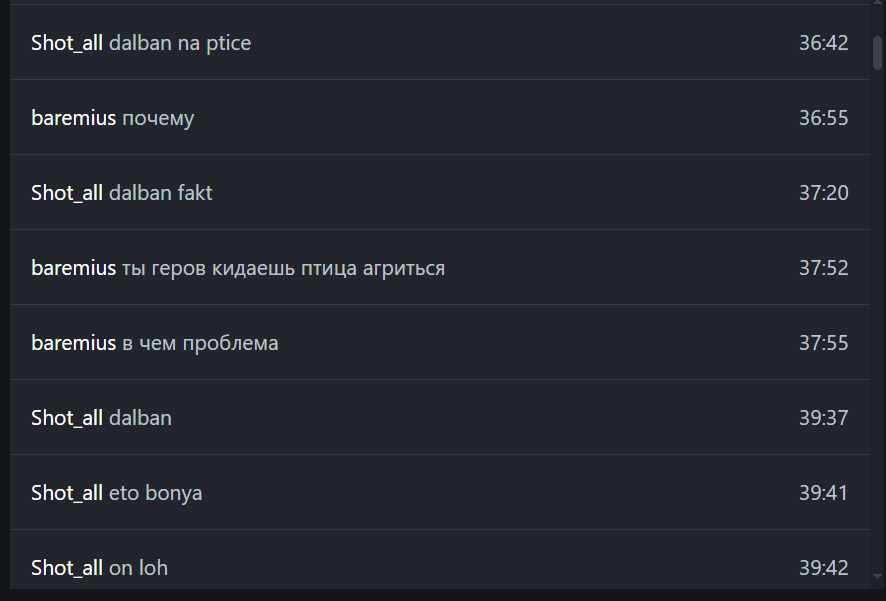Jump to timestamp 36:42
Viewport: 886px width, 601px height.
click(823, 43)
